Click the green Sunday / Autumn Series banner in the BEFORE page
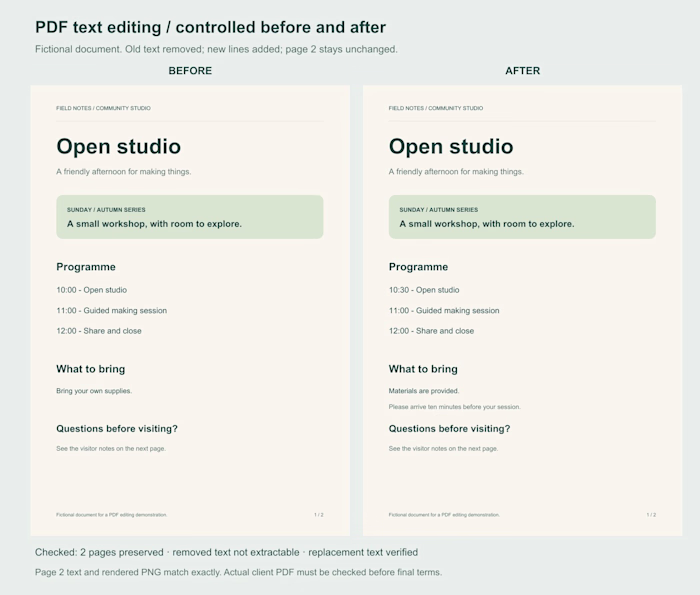The height and width of the screenshot is (595, 700). pos(190,217)
